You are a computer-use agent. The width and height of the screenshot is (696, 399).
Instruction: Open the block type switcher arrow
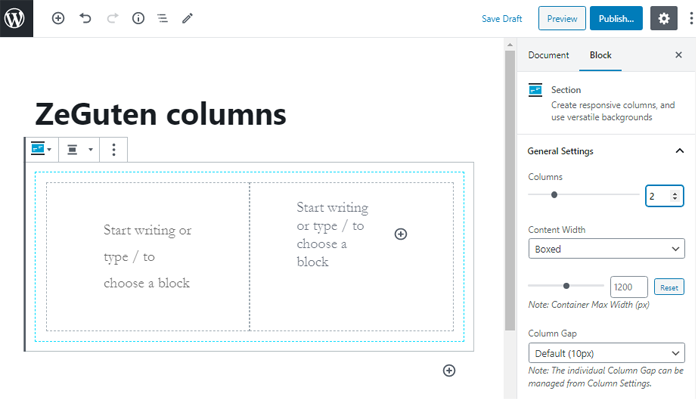click(49, 150)
